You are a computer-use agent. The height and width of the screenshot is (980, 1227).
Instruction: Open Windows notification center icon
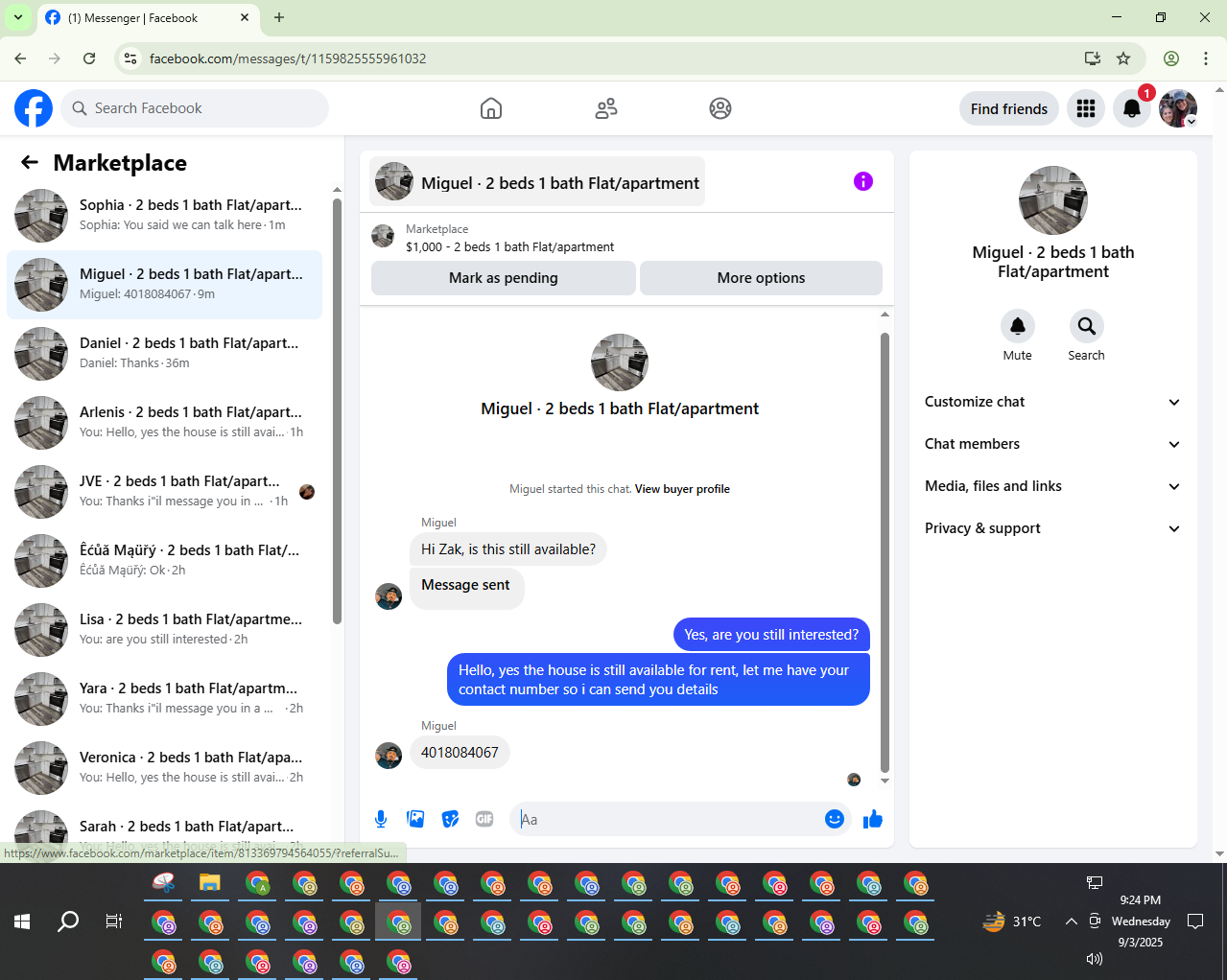tap(1195, 922)
